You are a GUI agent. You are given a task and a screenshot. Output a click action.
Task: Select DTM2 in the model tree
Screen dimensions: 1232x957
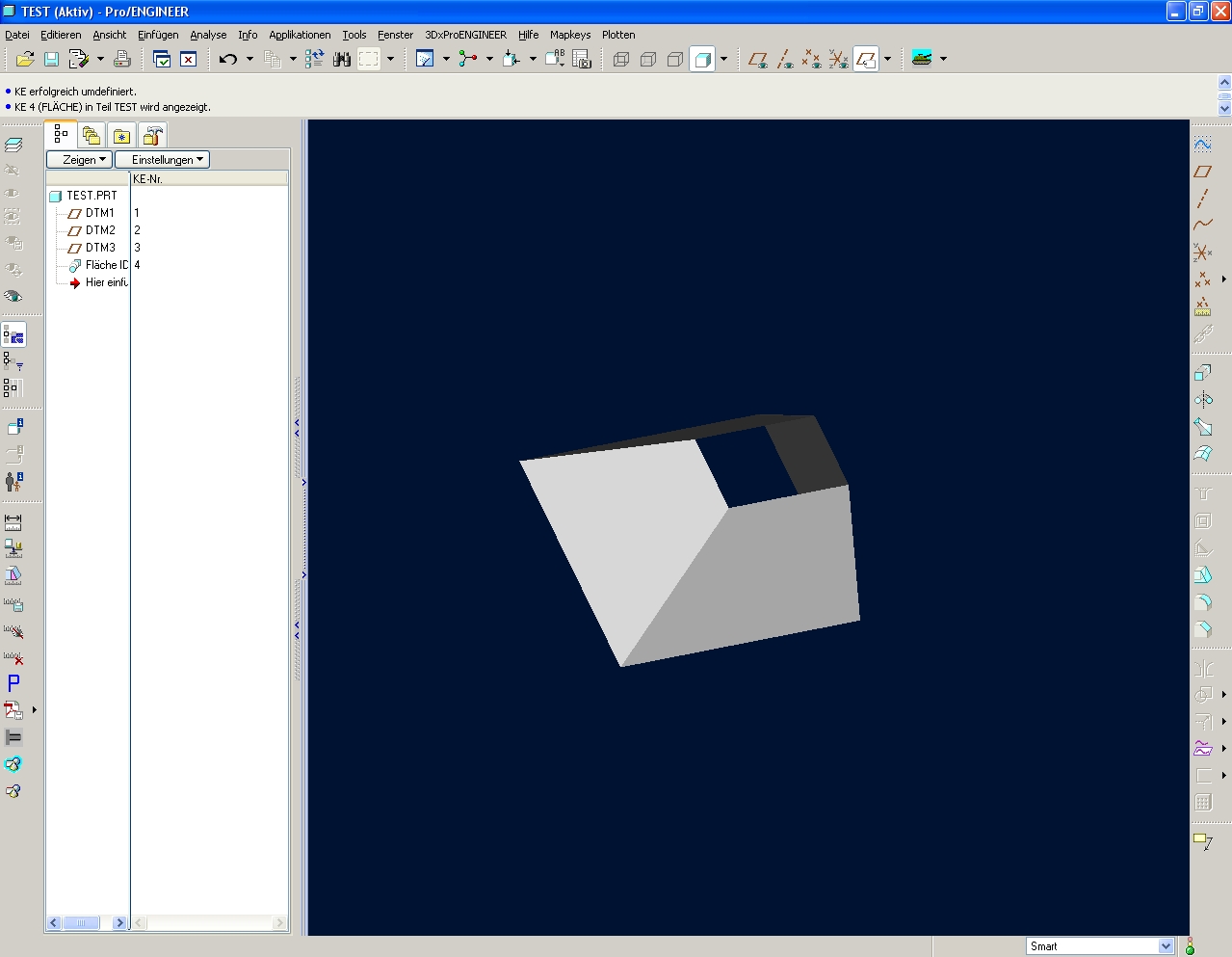click(100, 230)
